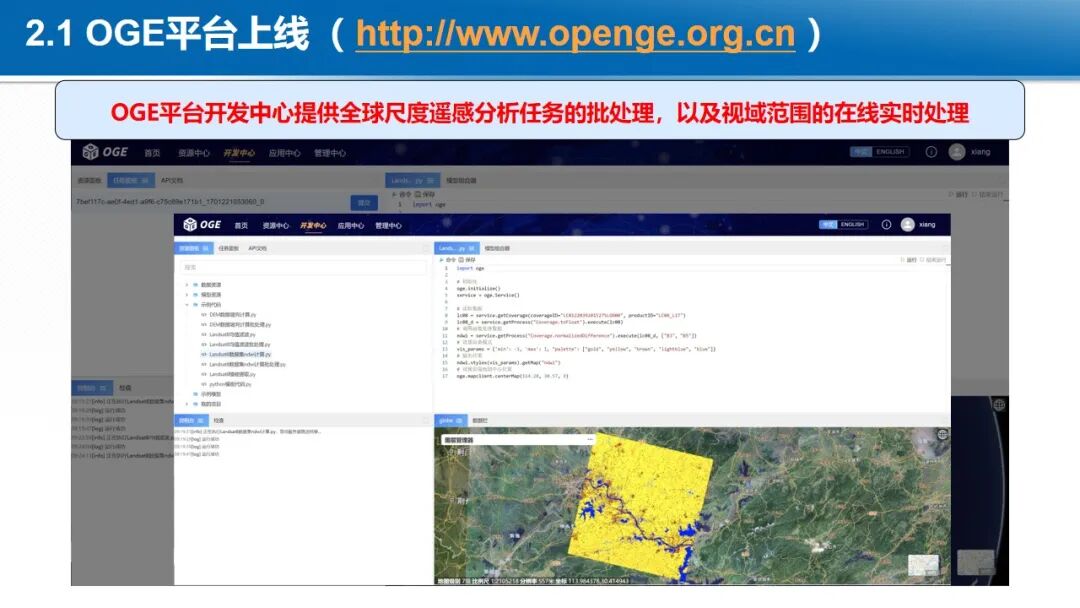Switch to 数据栏 tab next to globe

tap(480, 420)
